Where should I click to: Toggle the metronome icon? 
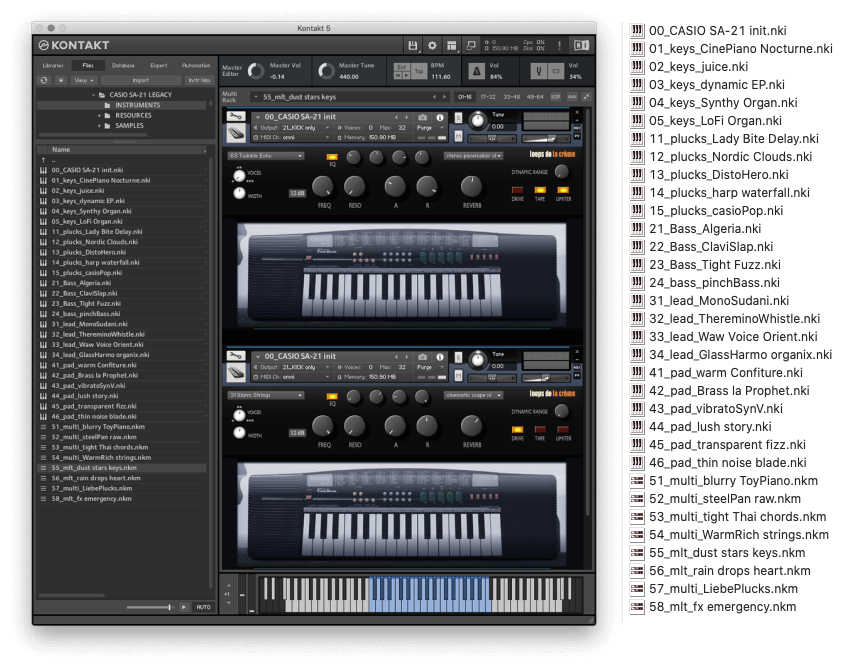477,71
